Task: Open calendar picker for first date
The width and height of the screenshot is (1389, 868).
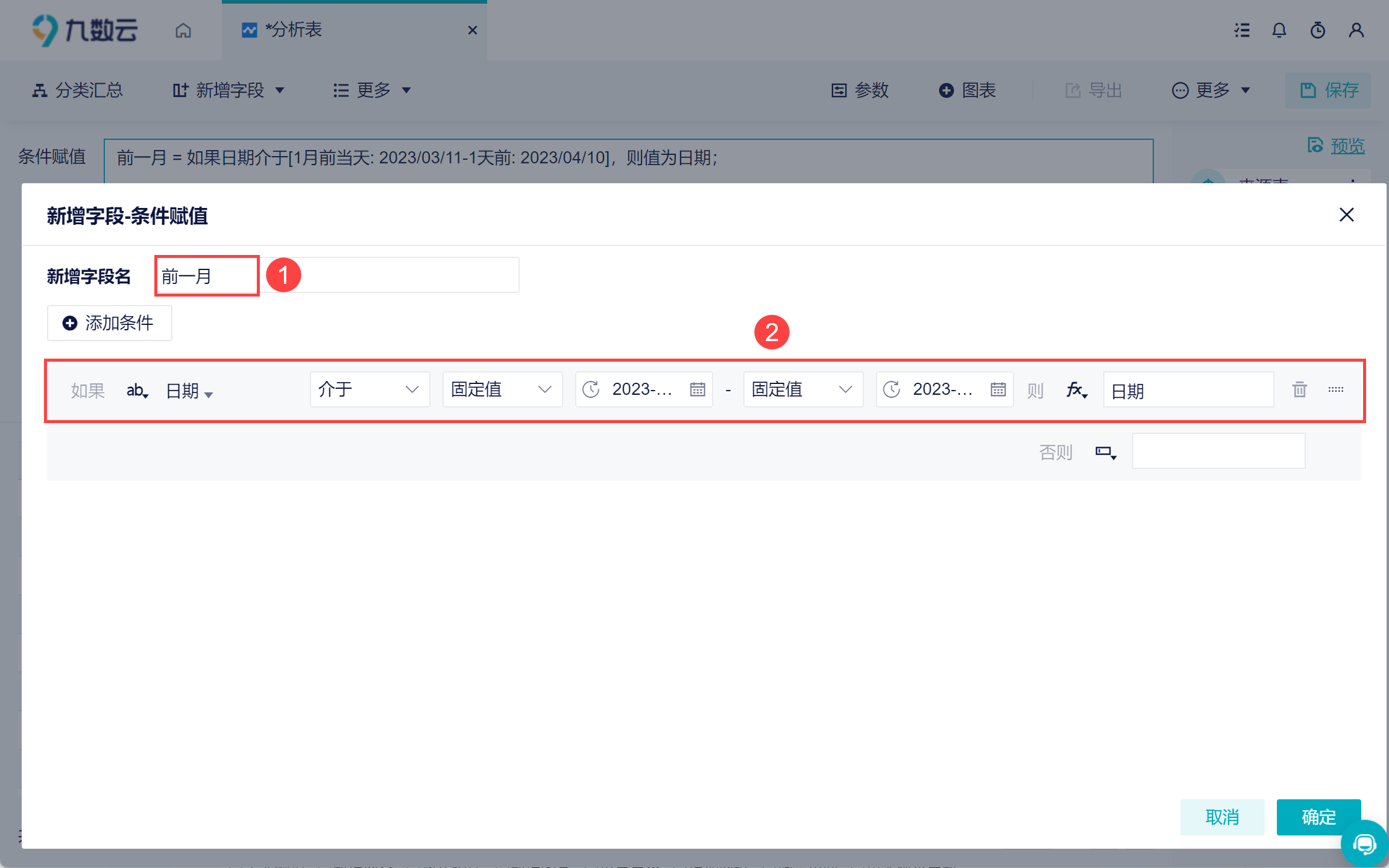Action: pos(698,389)
